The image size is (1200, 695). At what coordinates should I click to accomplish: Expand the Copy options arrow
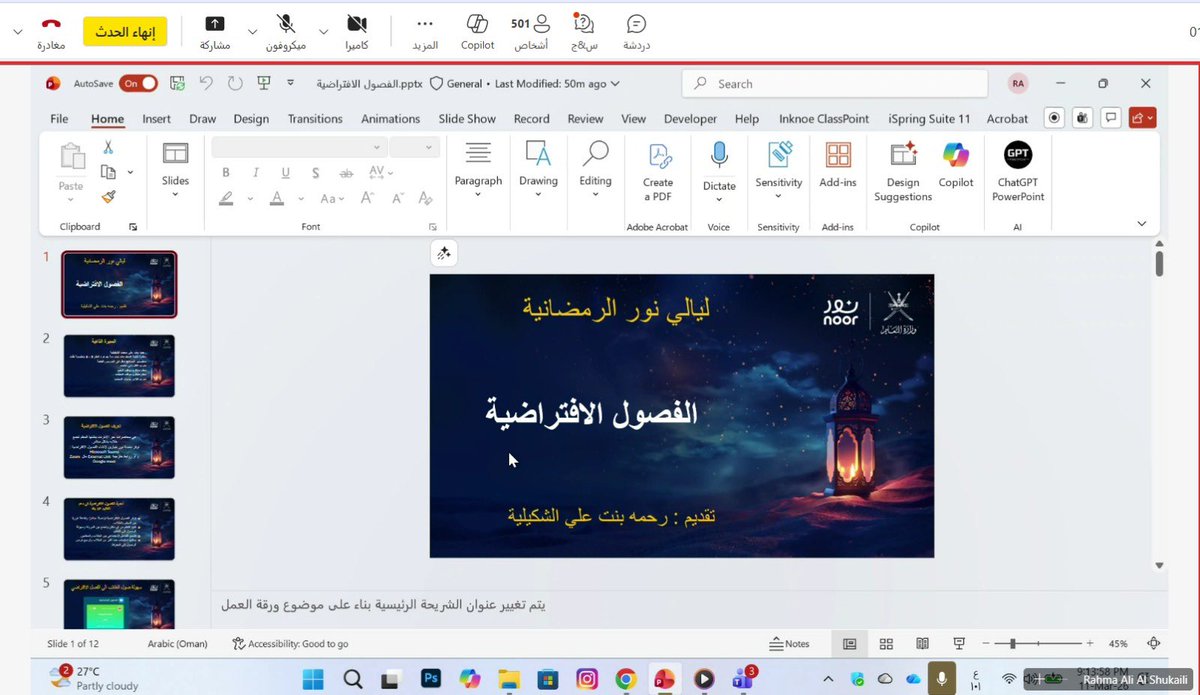(x=130, y=172)
